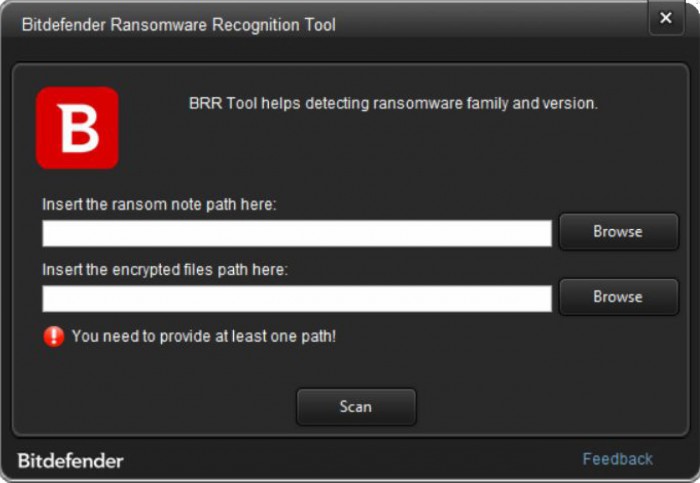Close the Ransomware Recognition Tool window

[x=666, y=18]
